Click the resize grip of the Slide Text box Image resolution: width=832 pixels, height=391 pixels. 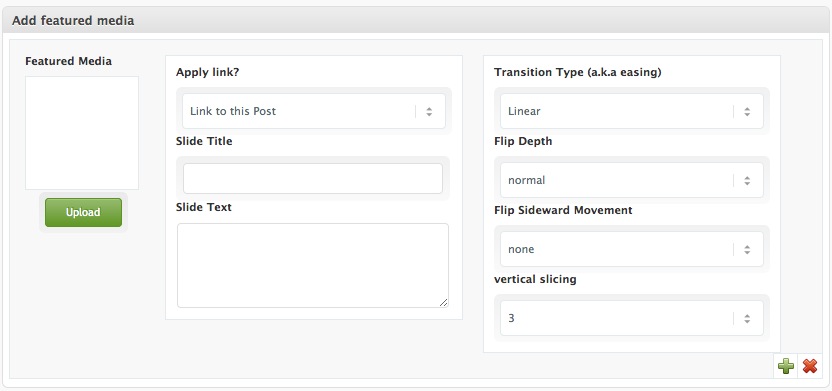(x=444, y=302)
